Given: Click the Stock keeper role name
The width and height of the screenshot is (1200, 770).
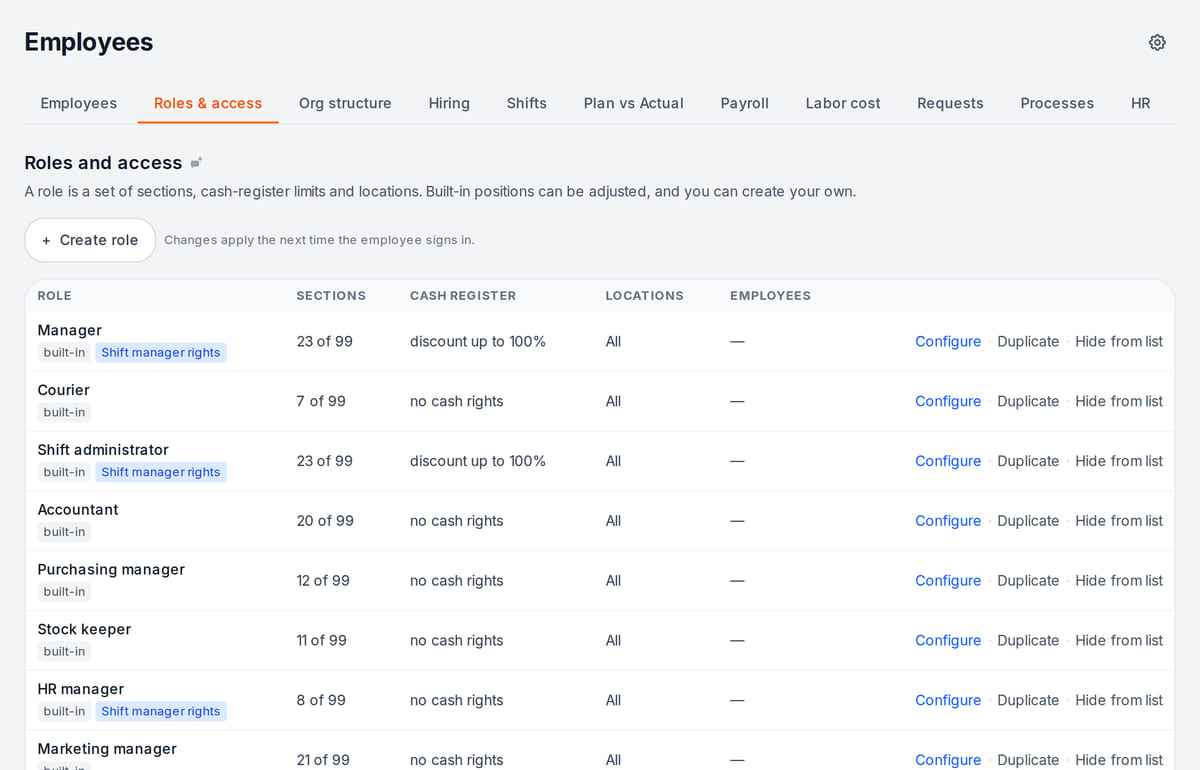Looking at the screenshot, I should [x=84, y=630].
